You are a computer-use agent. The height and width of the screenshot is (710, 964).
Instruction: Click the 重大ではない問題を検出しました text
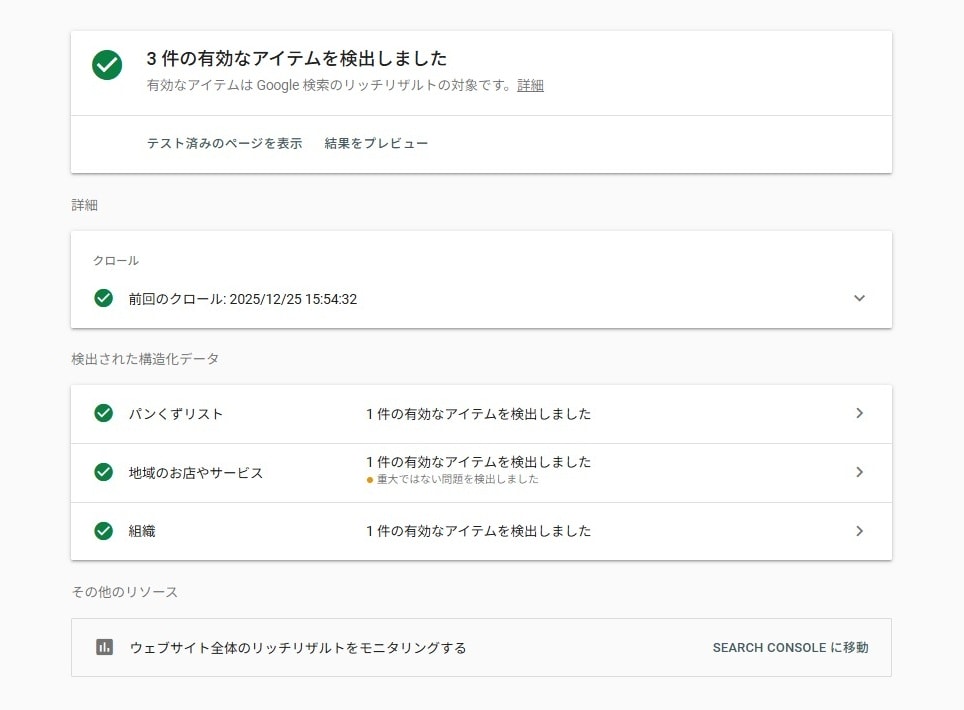coord(460,479)
